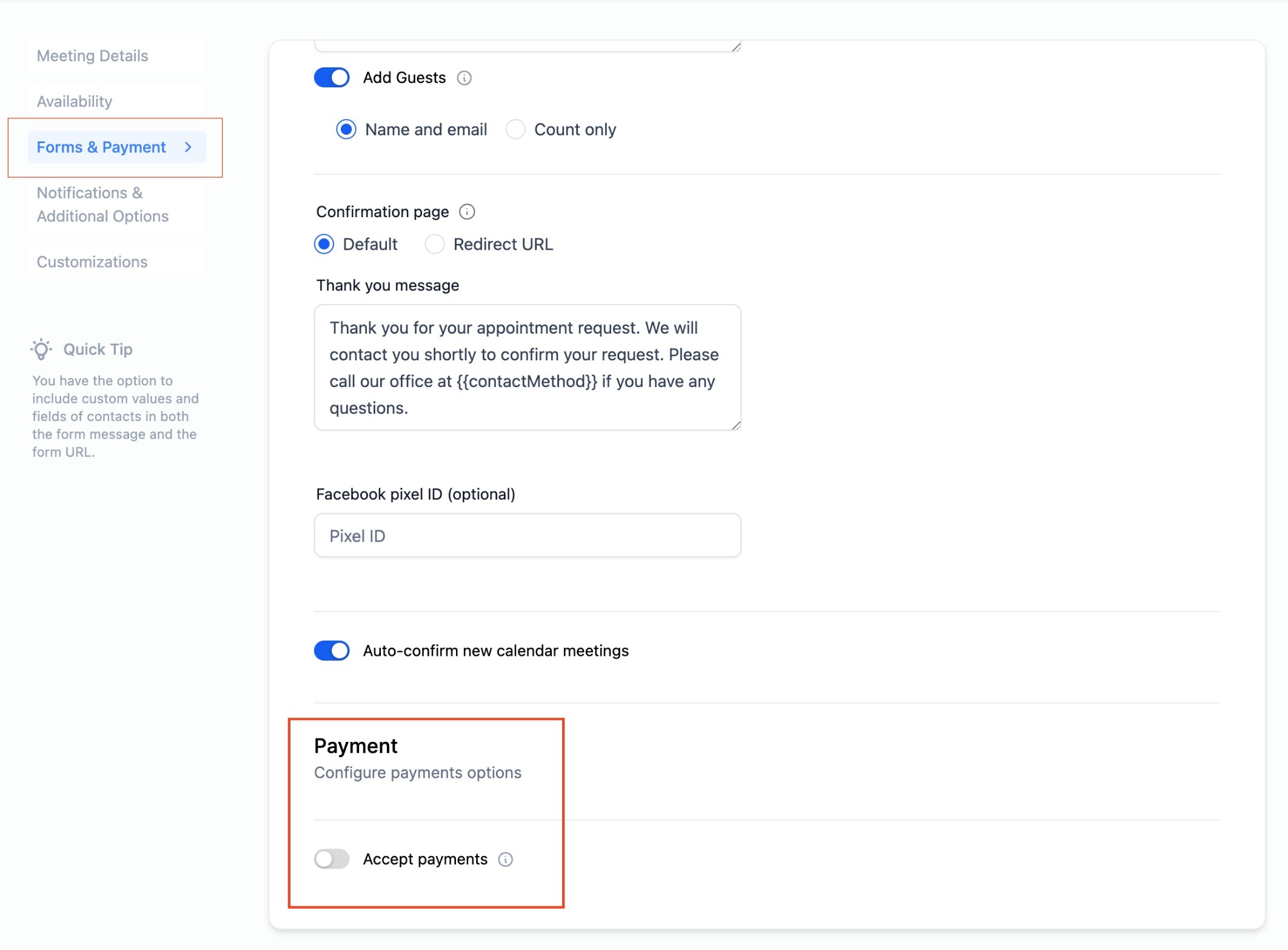Viewport: 1288px width, 950px height.
Task: Select the Forms & Payment tab
Action: point(101,147)
